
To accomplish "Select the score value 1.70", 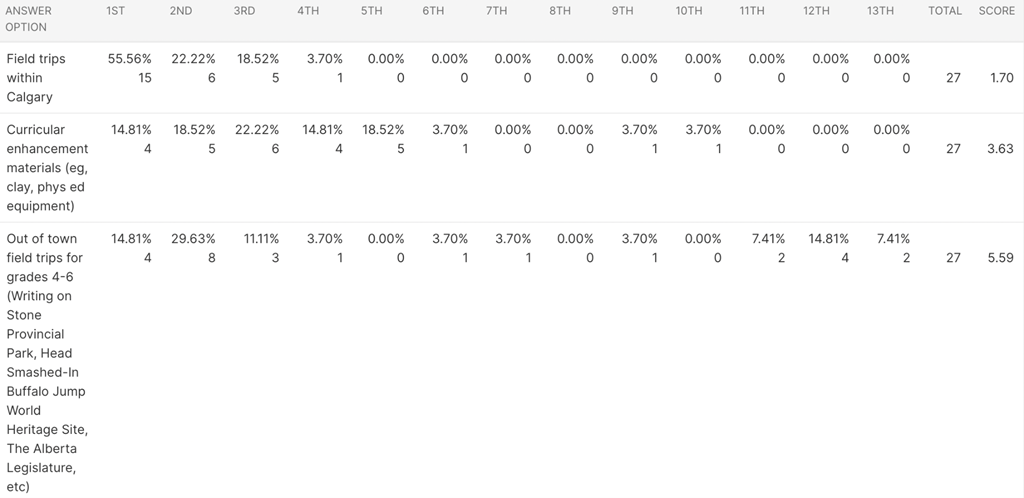I will point(1001,78).
